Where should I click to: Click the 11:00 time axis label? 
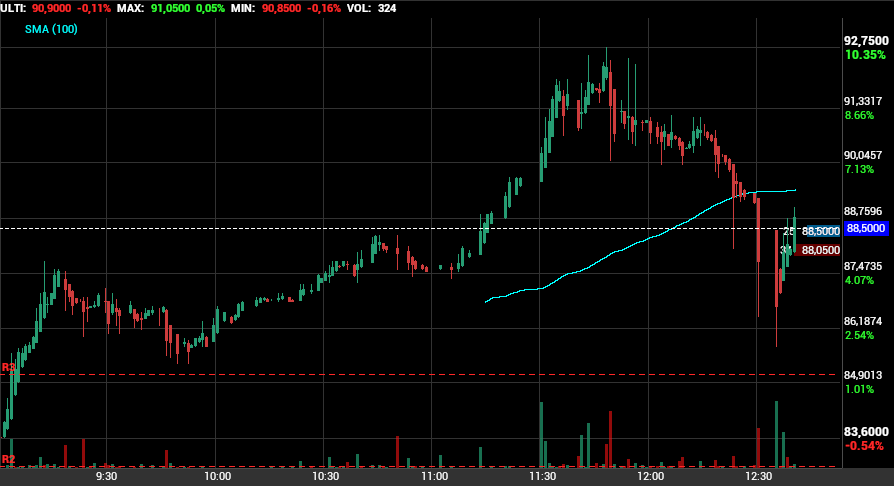coord(434,476)
